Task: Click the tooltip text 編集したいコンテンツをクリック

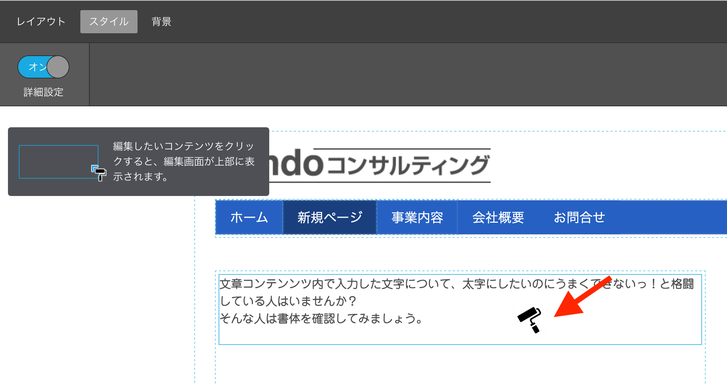Action: (184, 161)
